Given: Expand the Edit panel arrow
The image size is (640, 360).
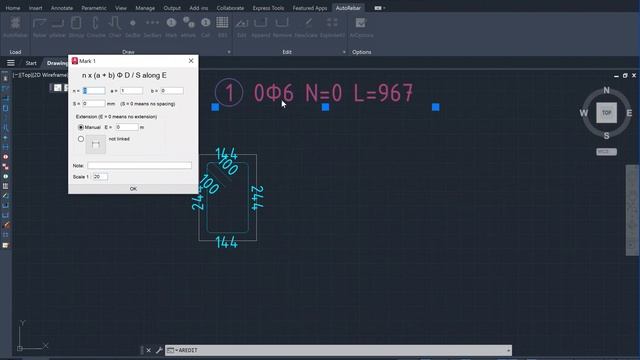Looking at the screenshot, I should point(344,52).
